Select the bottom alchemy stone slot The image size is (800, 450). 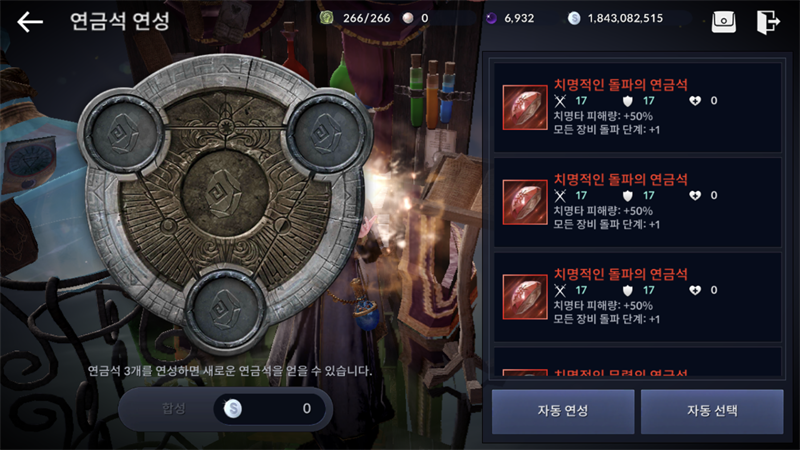pos(224,309)
